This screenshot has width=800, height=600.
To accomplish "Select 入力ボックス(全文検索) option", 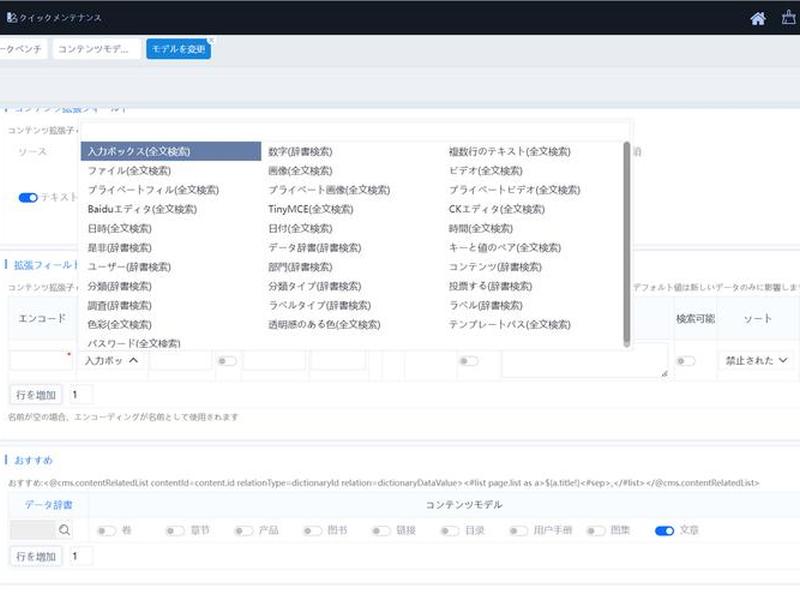I will click(x=171, y=152).
